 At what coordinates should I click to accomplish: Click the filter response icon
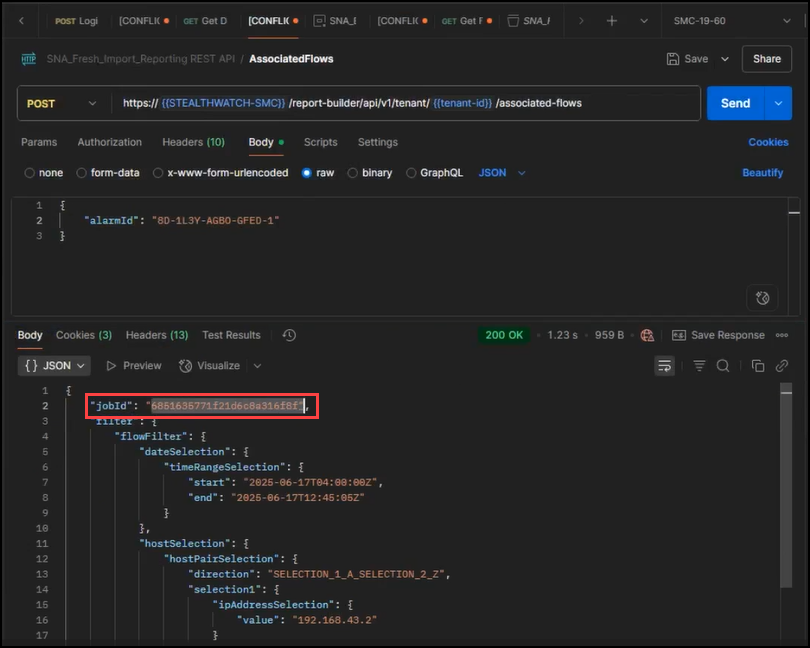pyautogui.click(x=699, y=366)
